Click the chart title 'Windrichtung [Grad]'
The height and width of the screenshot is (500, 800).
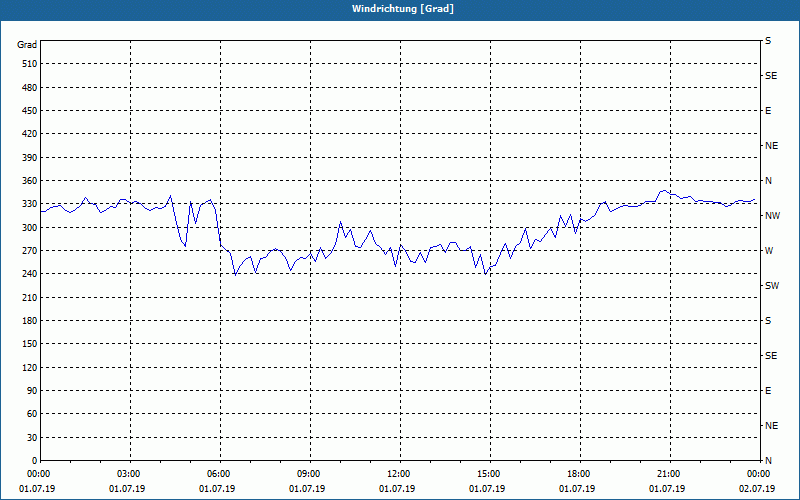403,9
